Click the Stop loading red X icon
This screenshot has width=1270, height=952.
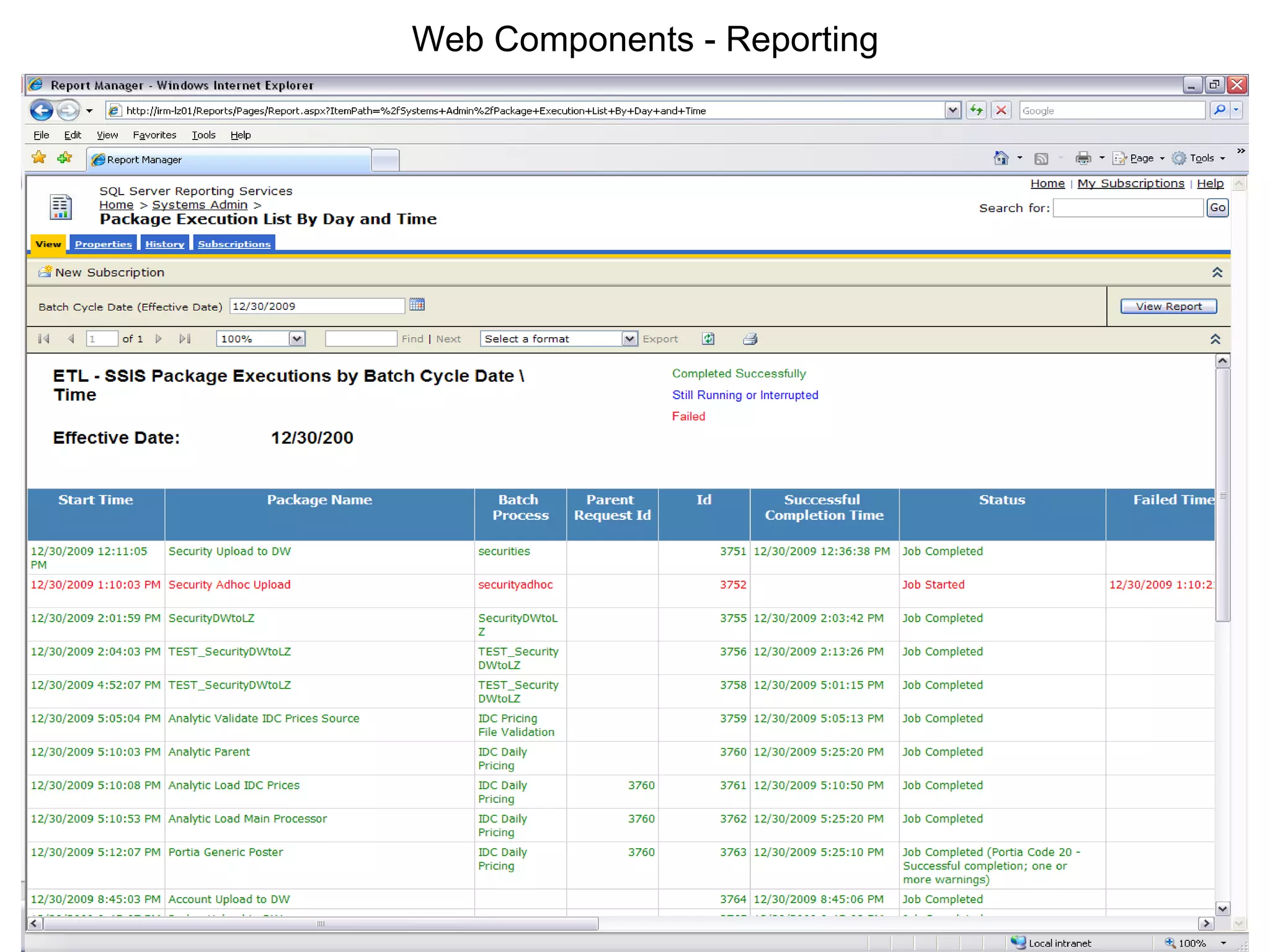(1001, 110)
